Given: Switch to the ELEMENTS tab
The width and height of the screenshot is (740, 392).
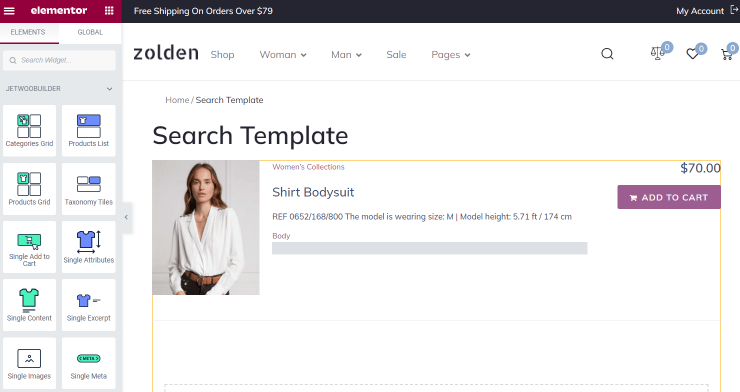Looking at the screenshot, I should 28,33.
